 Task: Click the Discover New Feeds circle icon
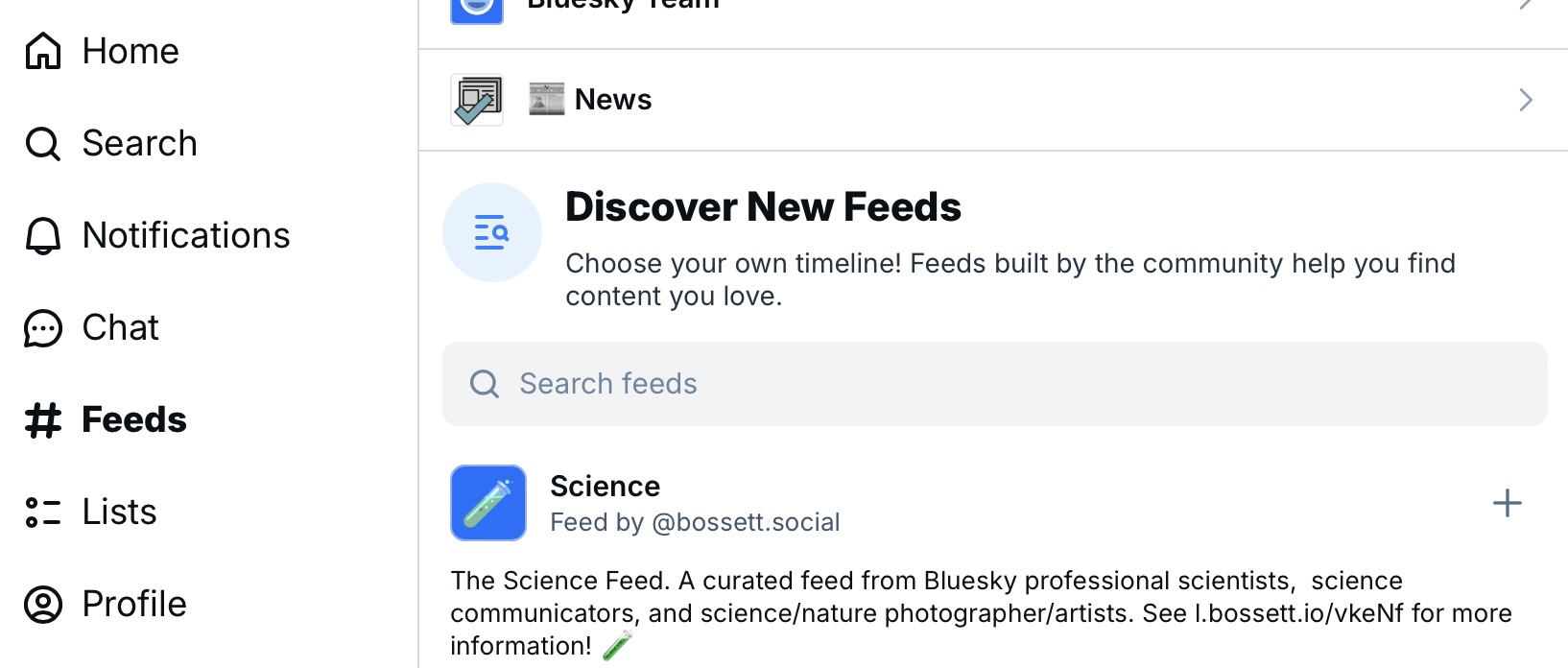pos(491,232)
